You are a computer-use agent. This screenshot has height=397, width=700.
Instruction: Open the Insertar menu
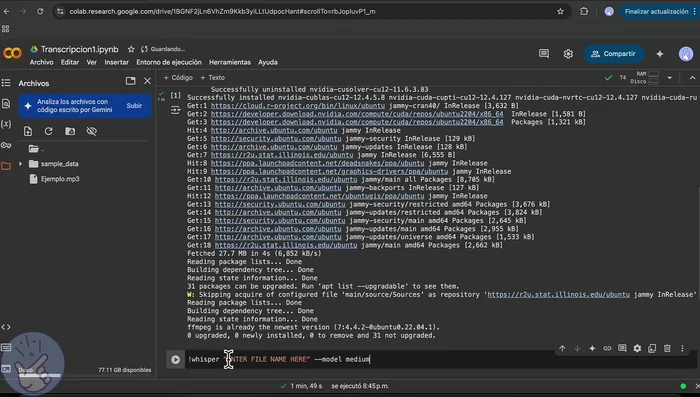[117, 62]
